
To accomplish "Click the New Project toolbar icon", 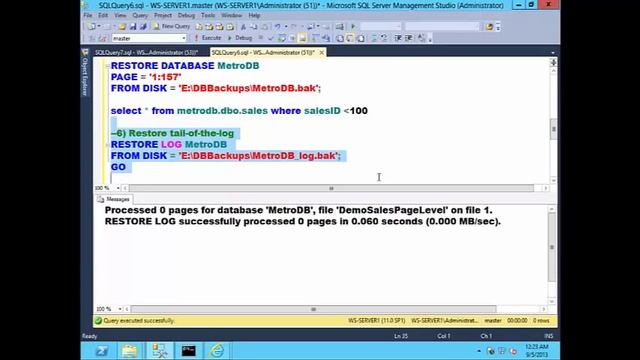I will 91,27.
